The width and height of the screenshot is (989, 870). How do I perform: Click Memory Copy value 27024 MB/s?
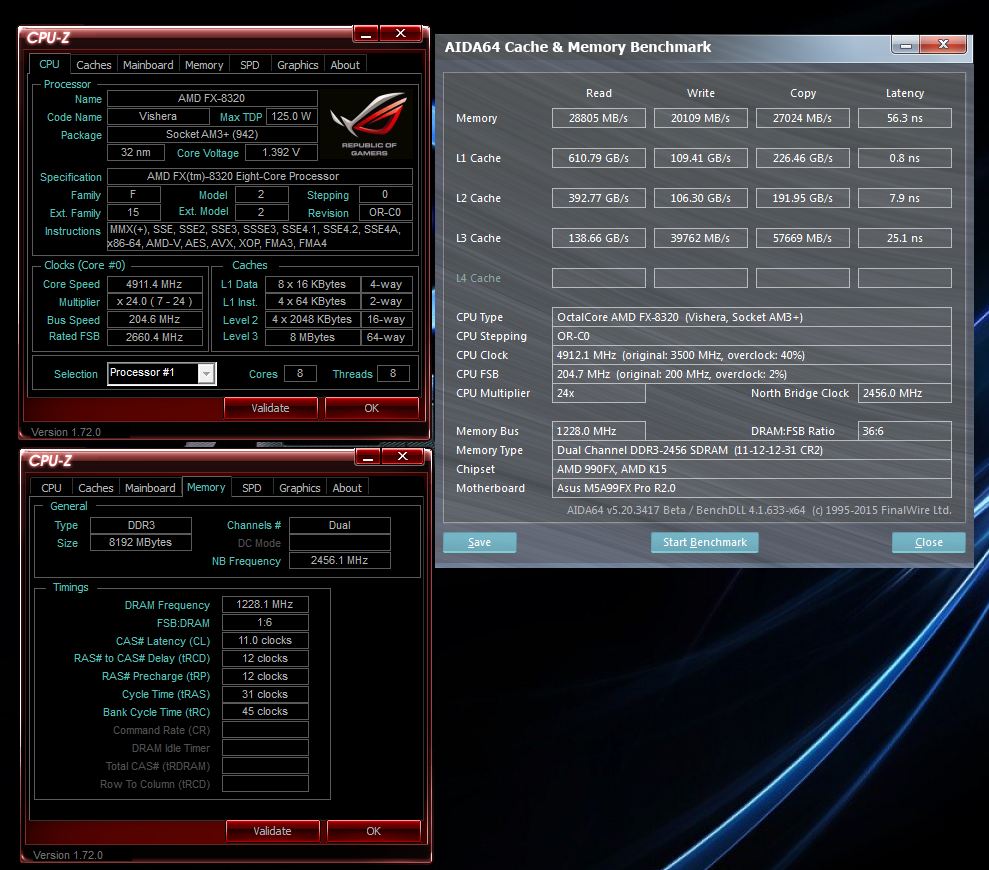802,118
